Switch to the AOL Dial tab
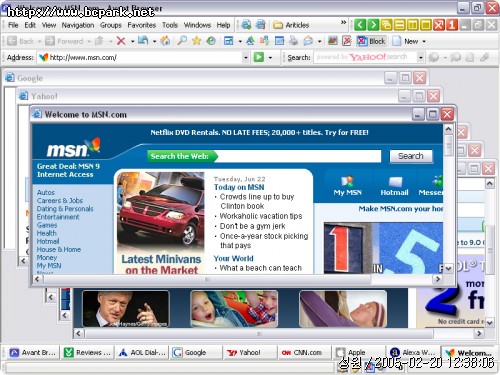 (x=142, y=352)
